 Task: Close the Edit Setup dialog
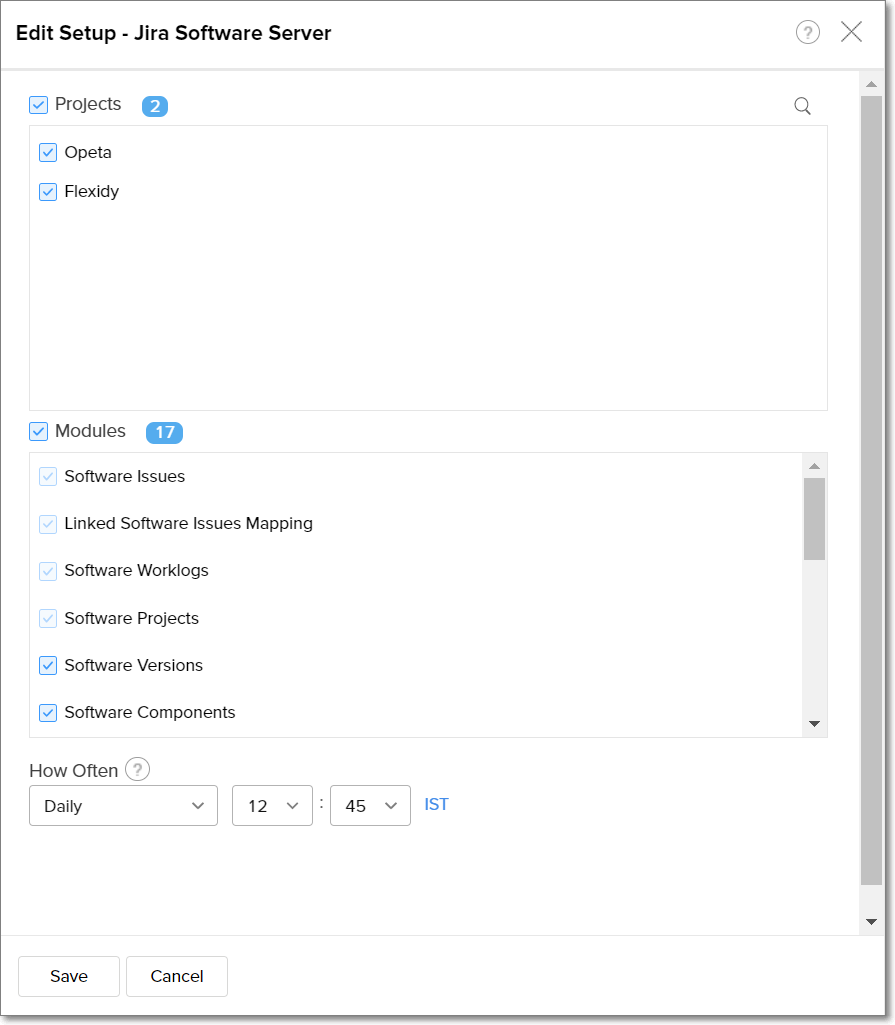pos(851,32)
